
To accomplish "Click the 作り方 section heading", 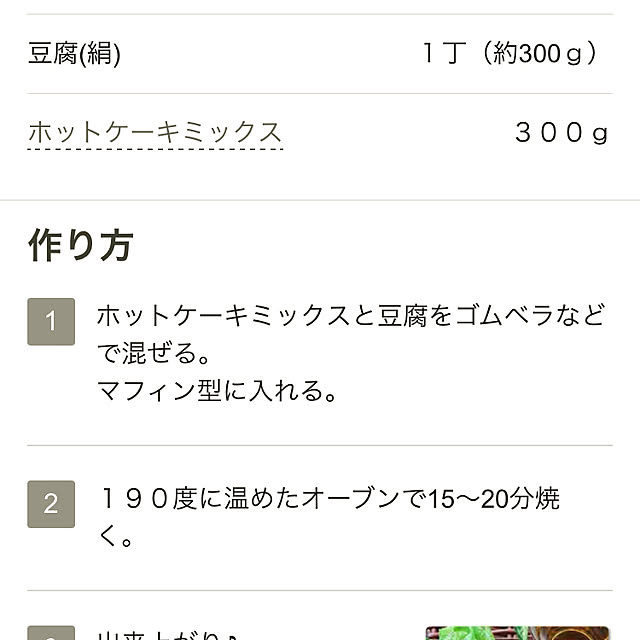I will [x=80, y=245].
